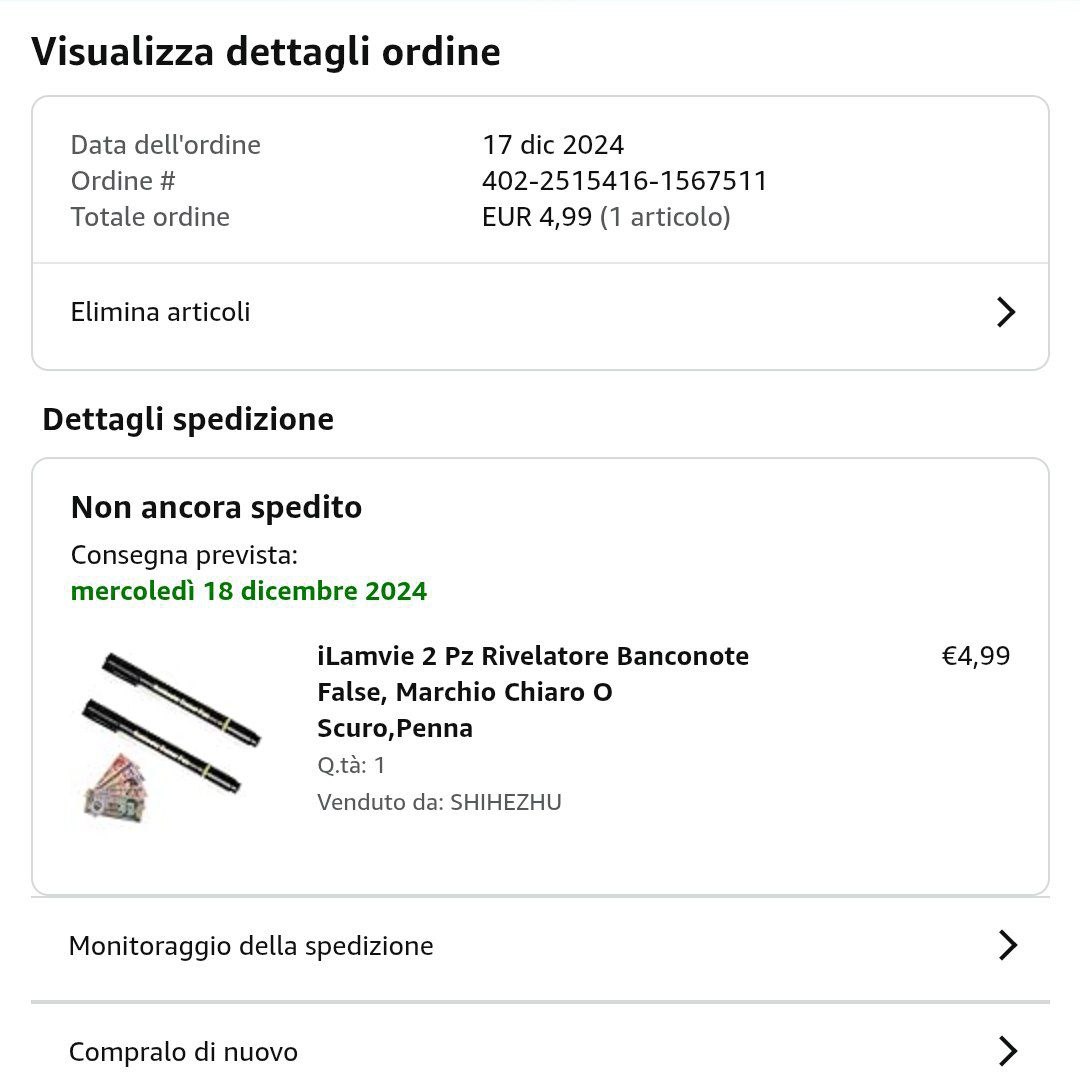The height and width of the screenshot is (1086, 1080).
Task: Click seller name SHIHEZHU
Action: pos(506,802)
